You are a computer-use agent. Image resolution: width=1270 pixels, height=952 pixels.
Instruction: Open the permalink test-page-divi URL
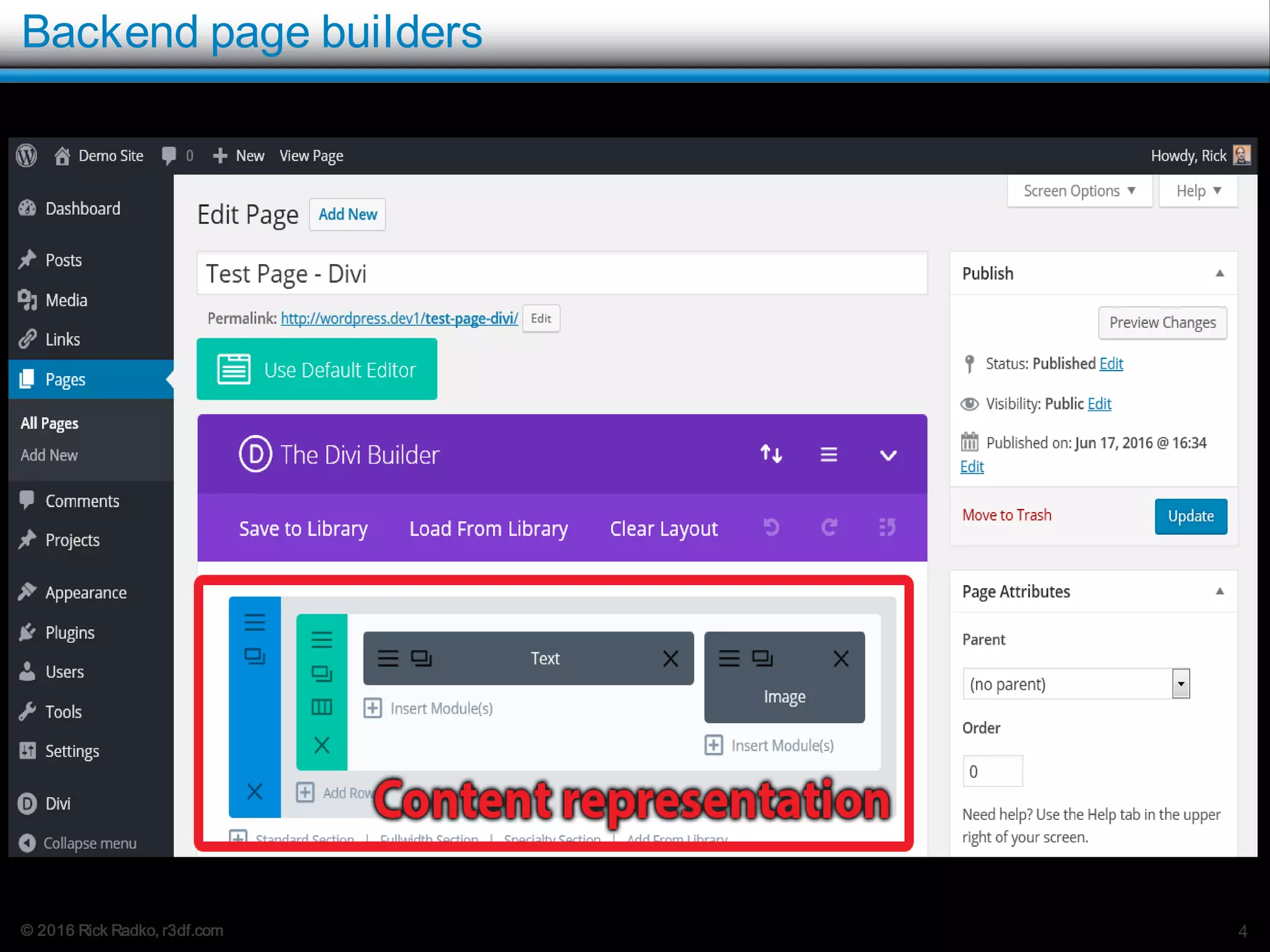coord(399,318)
